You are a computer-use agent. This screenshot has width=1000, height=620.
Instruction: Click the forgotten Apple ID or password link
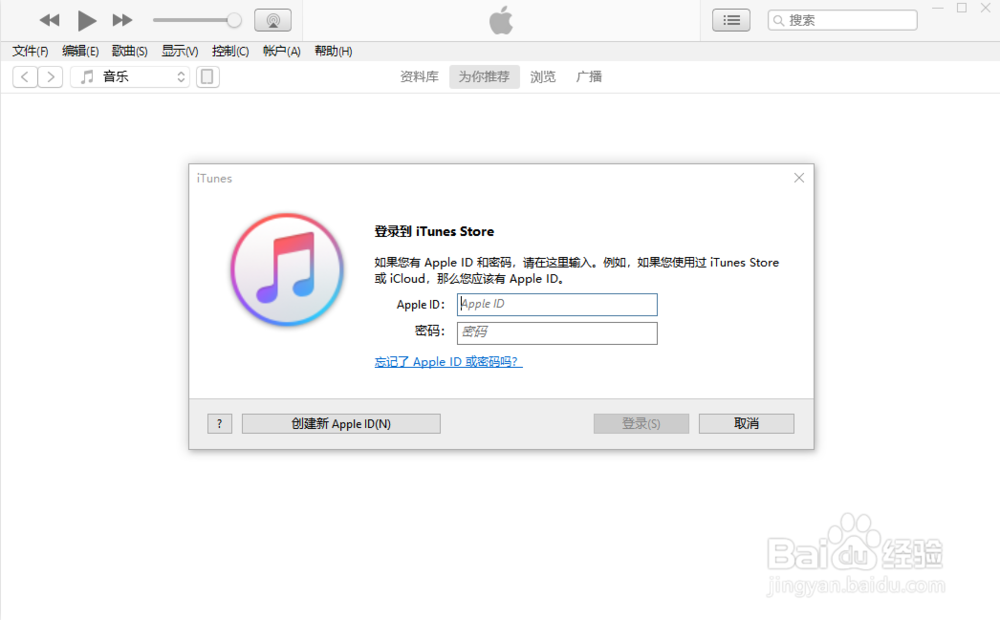click(448, 362)
